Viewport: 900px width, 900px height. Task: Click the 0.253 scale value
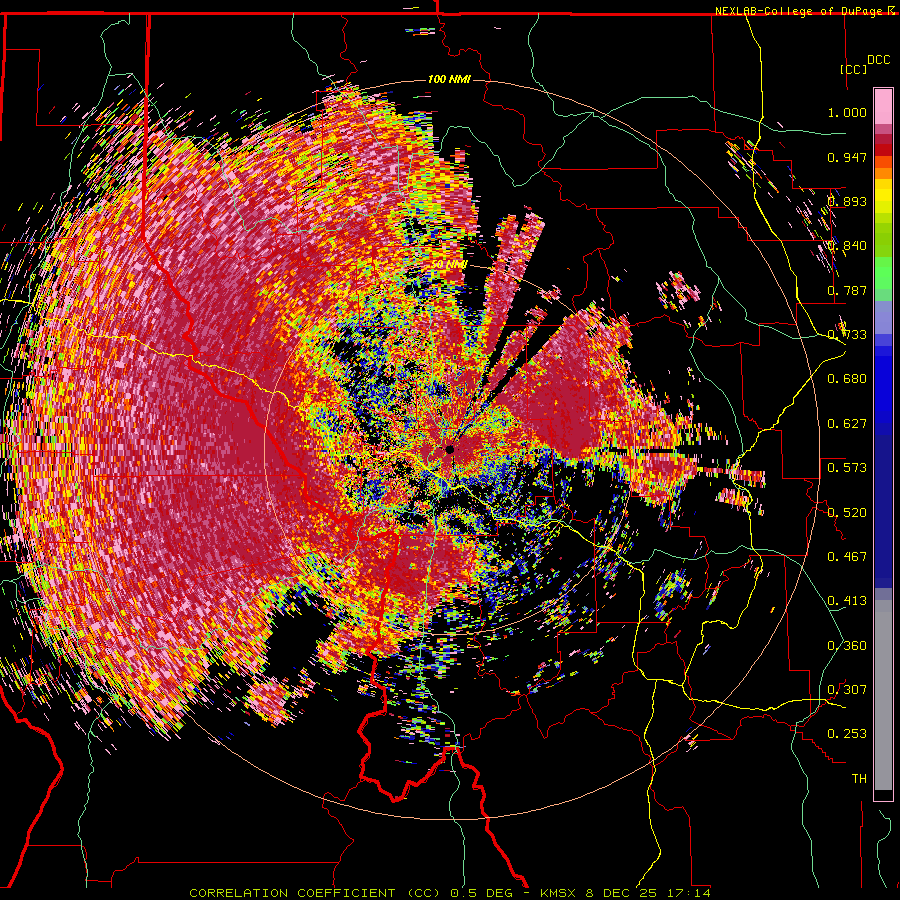[847, 734]
